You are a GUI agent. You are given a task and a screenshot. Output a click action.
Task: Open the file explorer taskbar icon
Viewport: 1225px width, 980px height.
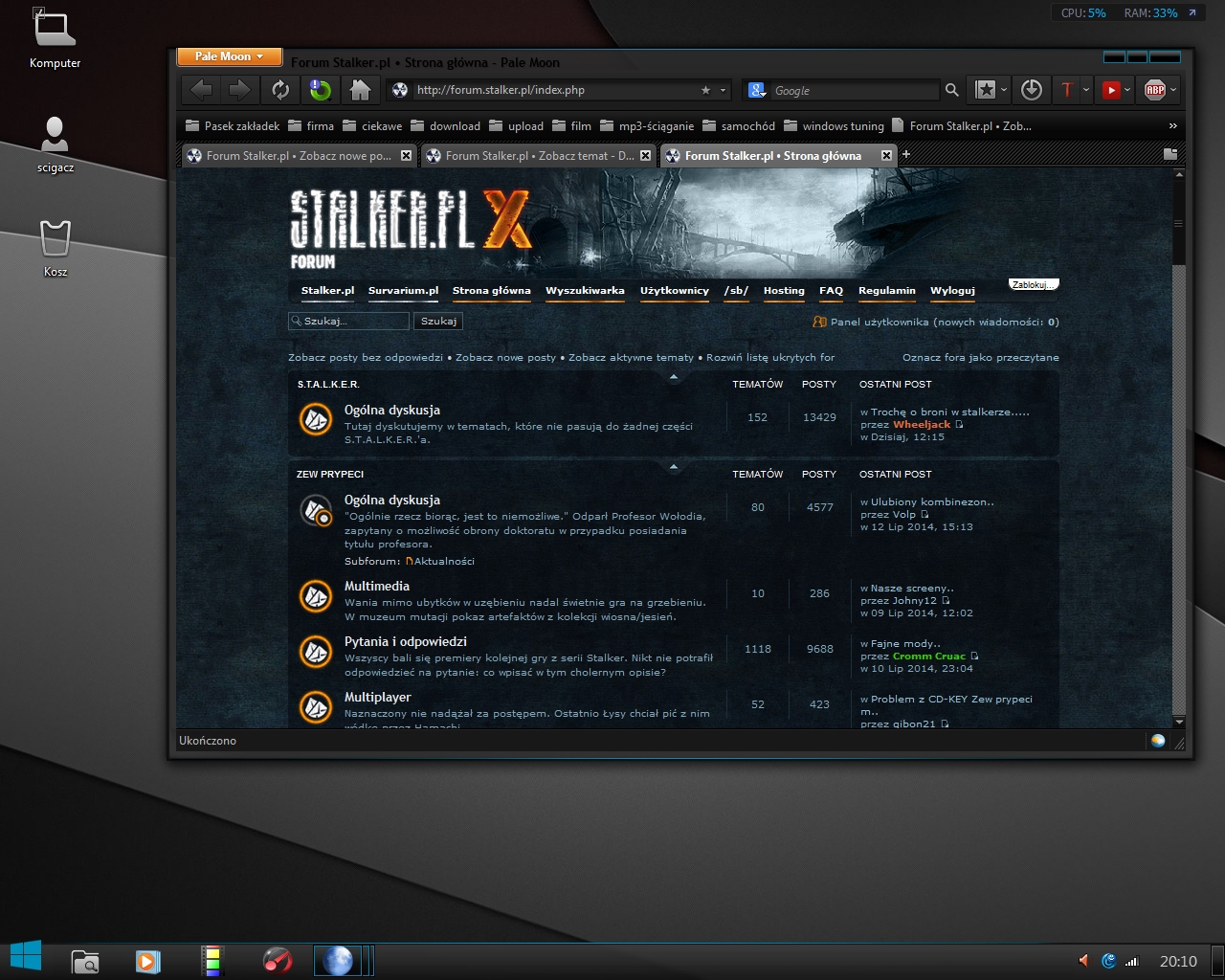pyautogui.click(x=86, y=960)
